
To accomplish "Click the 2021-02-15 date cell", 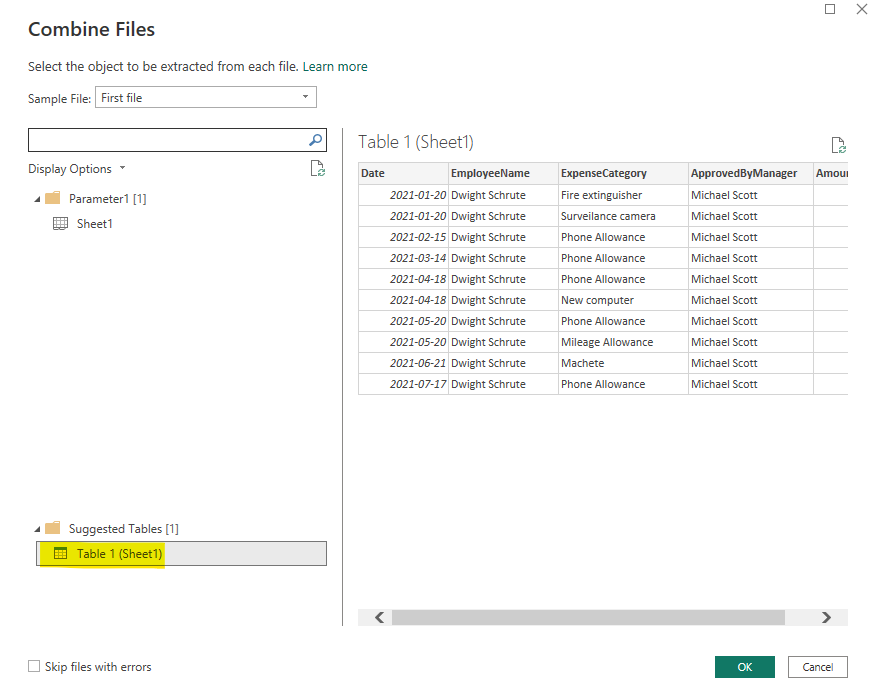I will (x=403, y=237).
